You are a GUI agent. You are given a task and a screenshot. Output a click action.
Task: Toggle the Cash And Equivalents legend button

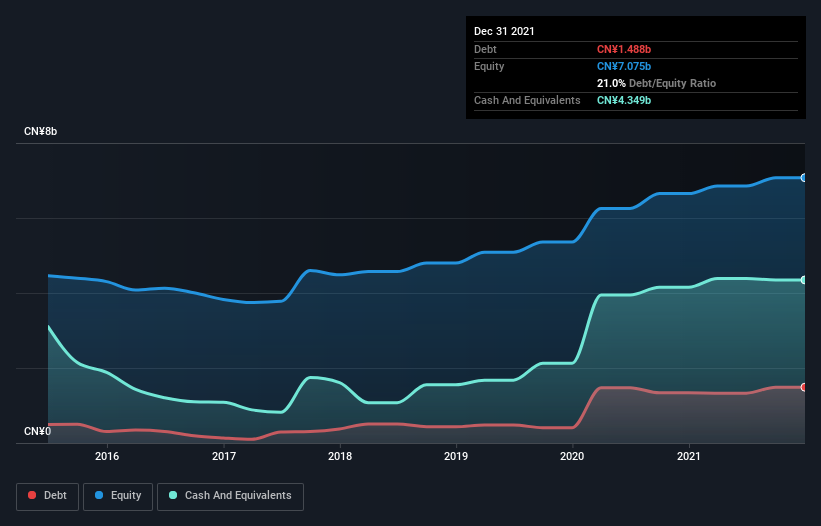pos(230,496)
